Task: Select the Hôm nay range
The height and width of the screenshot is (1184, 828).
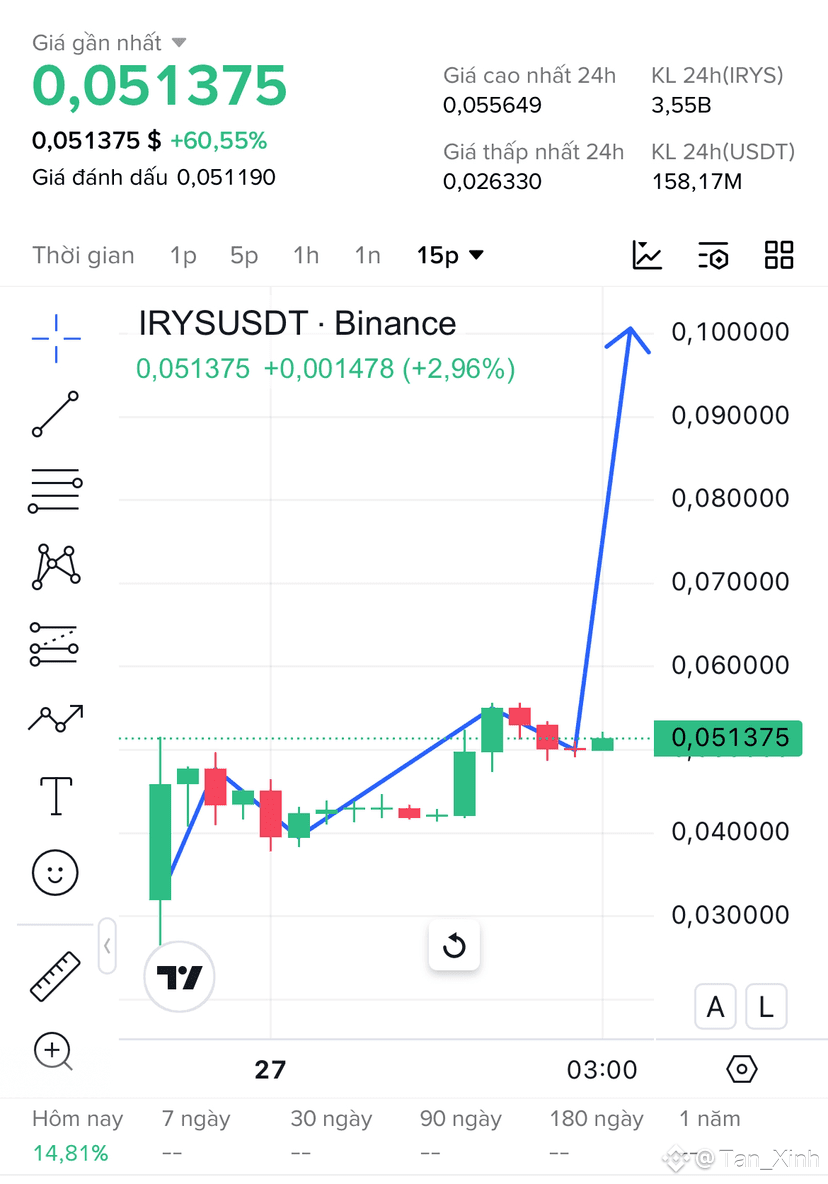Action: [77, 1118]
